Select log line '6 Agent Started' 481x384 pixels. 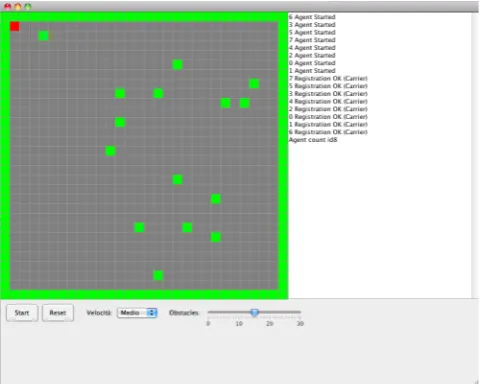click(x=312, y=17)
